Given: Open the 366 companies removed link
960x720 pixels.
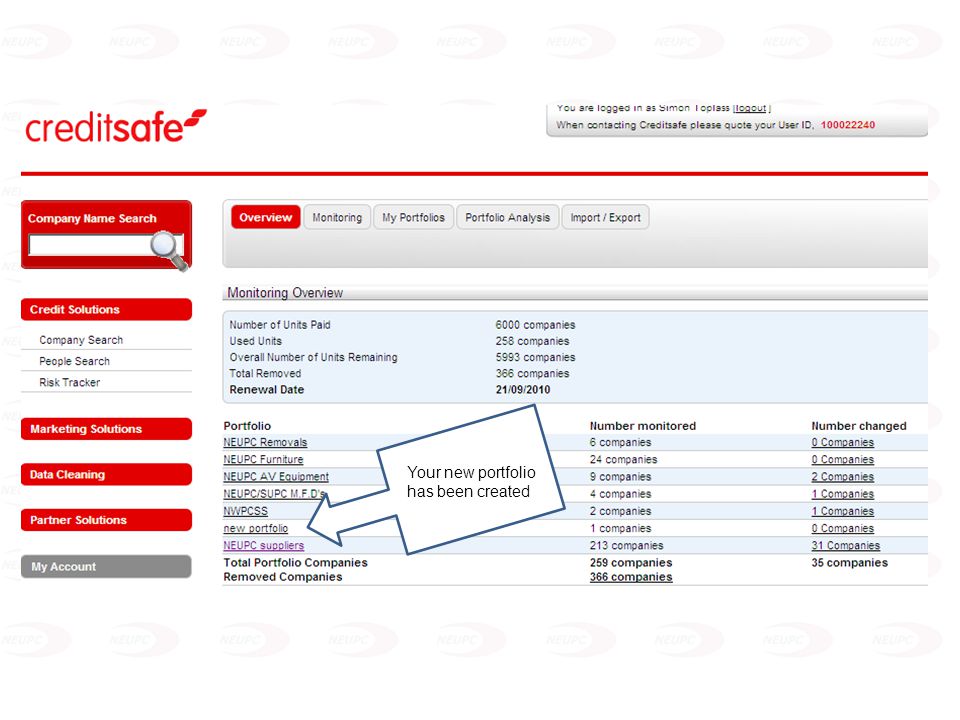Looking at the screenshot, I should [x=631, y=577].
